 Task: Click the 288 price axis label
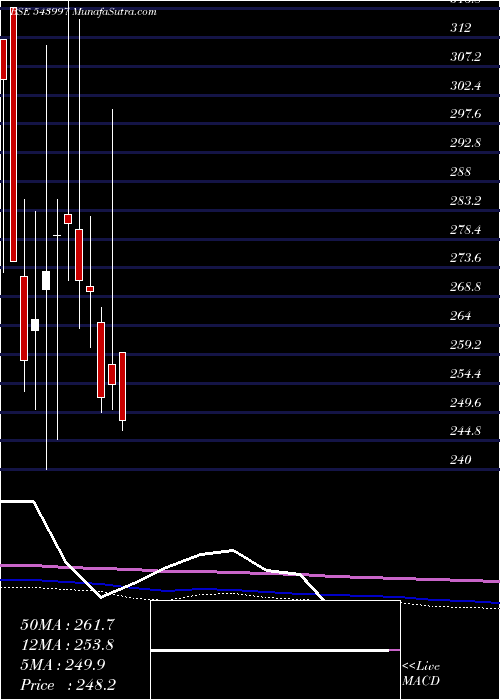click(x=461, y=172)
